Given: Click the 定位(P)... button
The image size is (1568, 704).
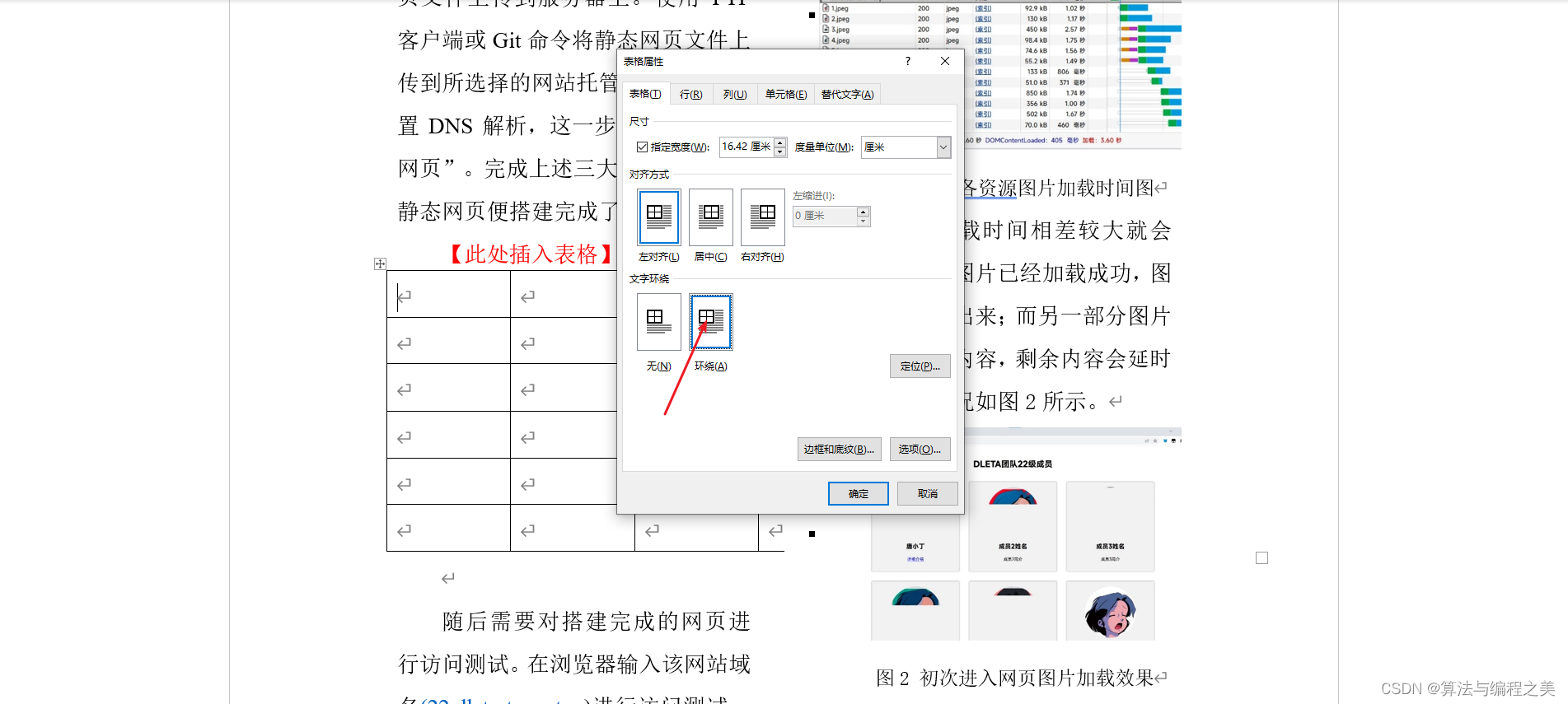Looking at the screenshot, I should [x=920, y=366].
